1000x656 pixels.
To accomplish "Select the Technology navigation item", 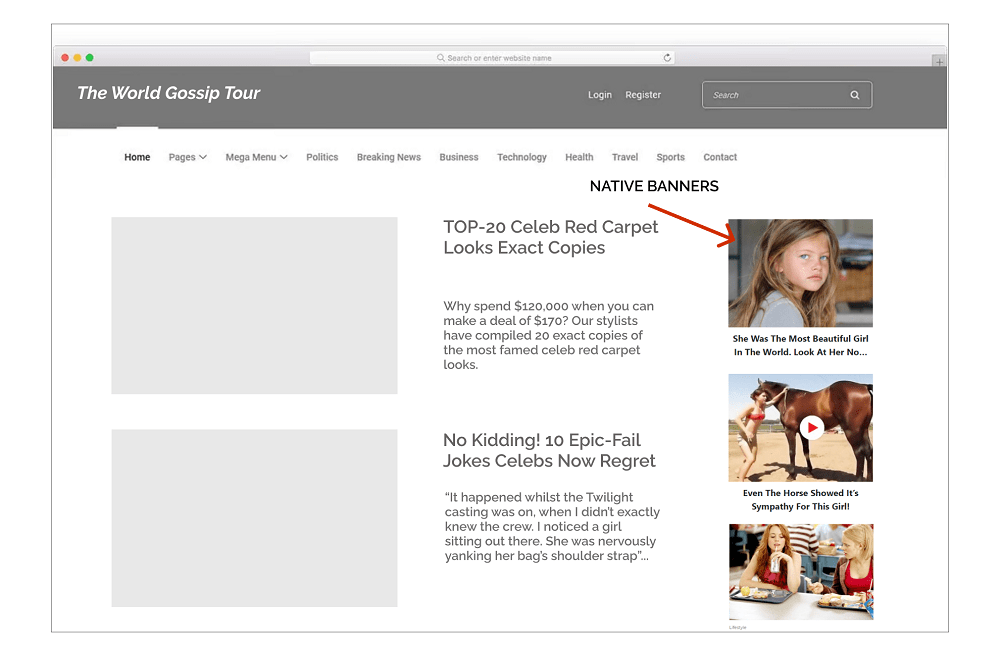I will click(521, 157).
